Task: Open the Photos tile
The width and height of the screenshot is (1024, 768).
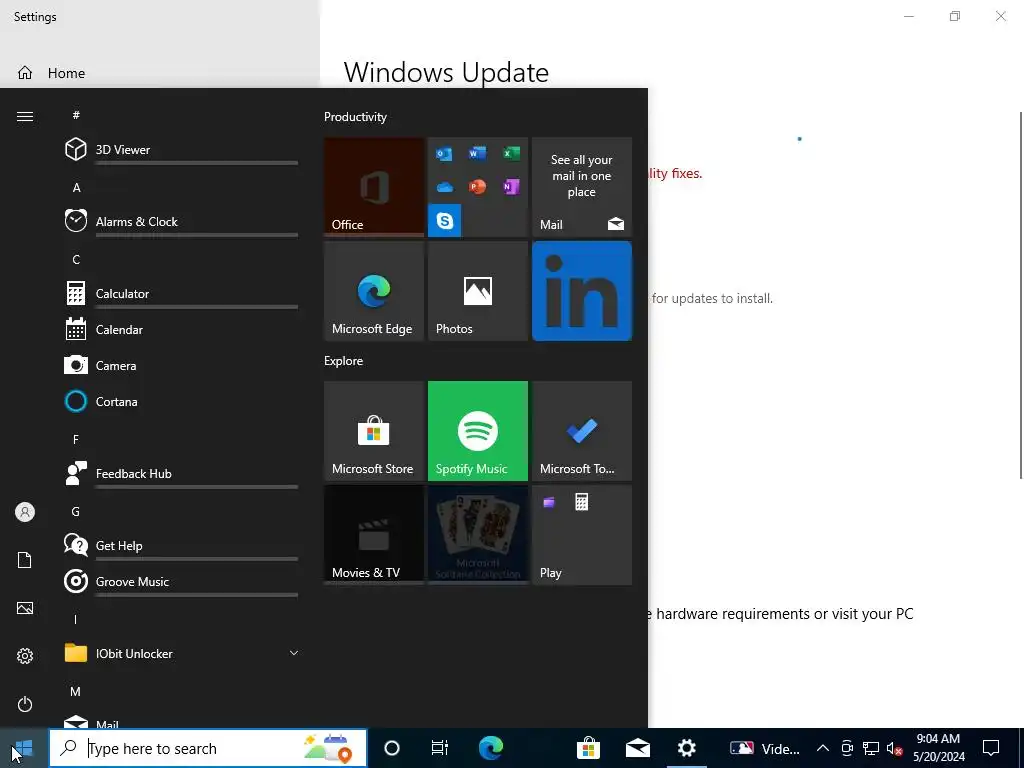Action: 478,291
